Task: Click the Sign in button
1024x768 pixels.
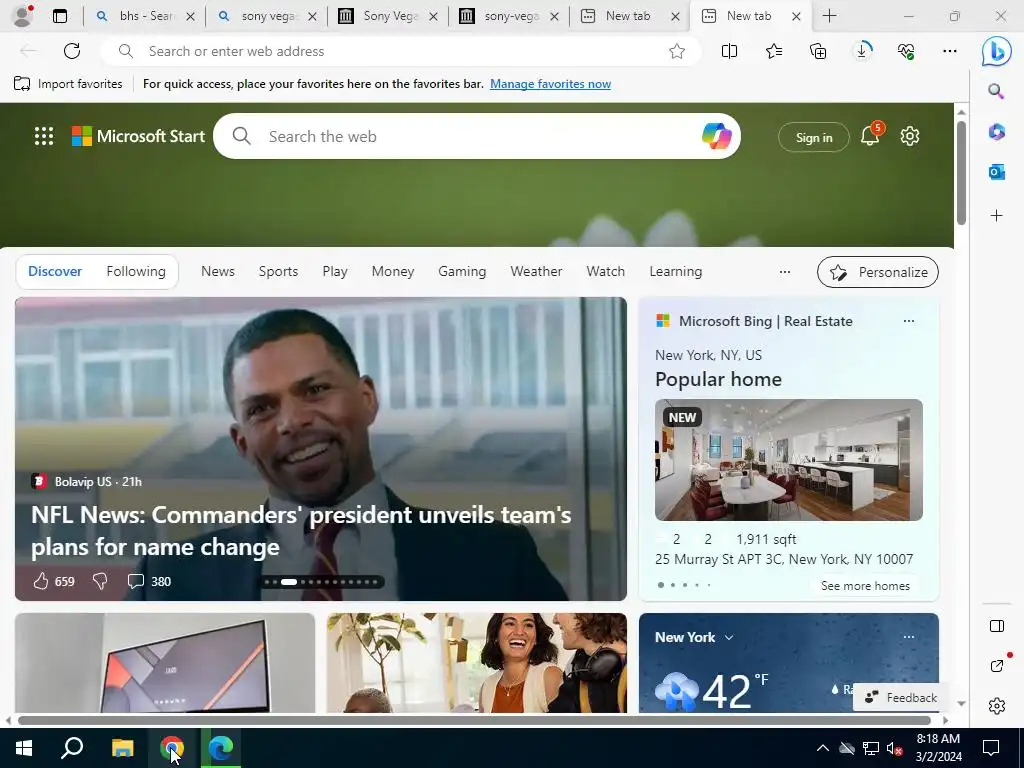Action: [x=814, y=137]
